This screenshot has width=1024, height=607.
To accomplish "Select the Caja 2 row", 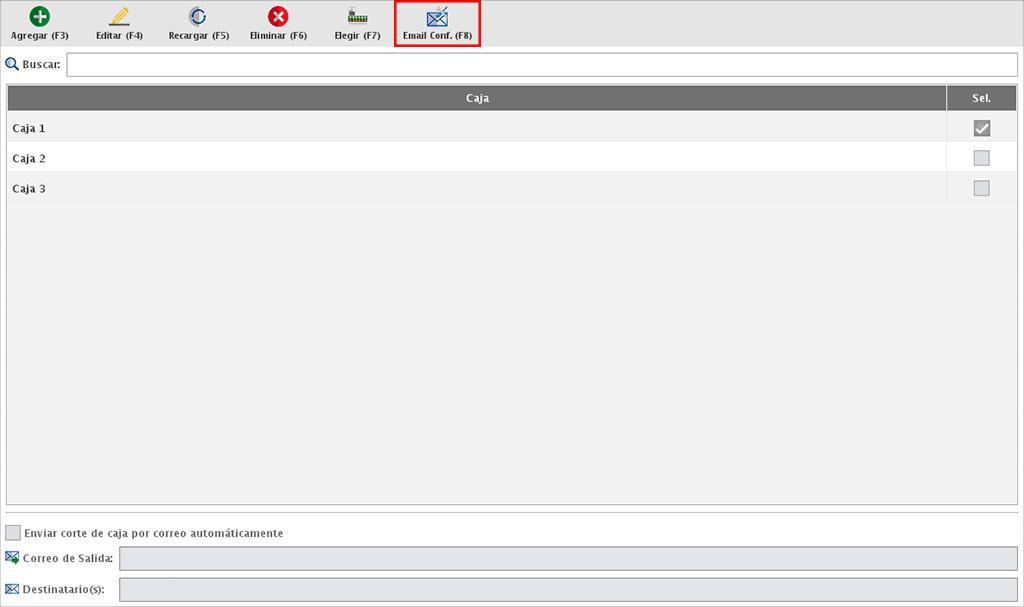I will [x=400, y=158].
